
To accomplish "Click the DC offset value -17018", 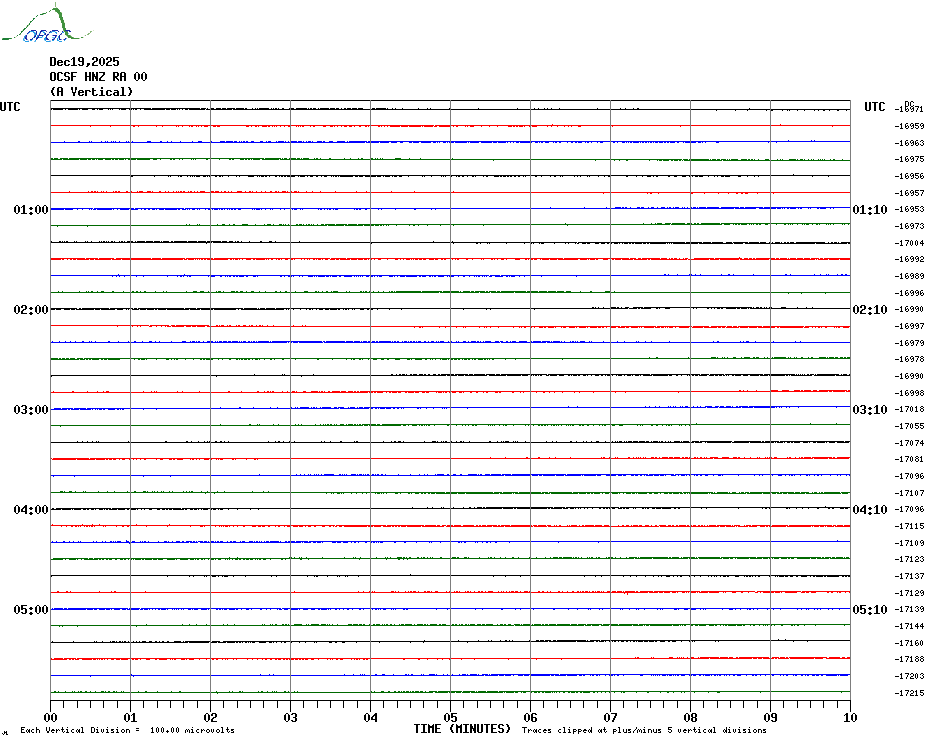I will pyautogui.click(x=909, y=409).
